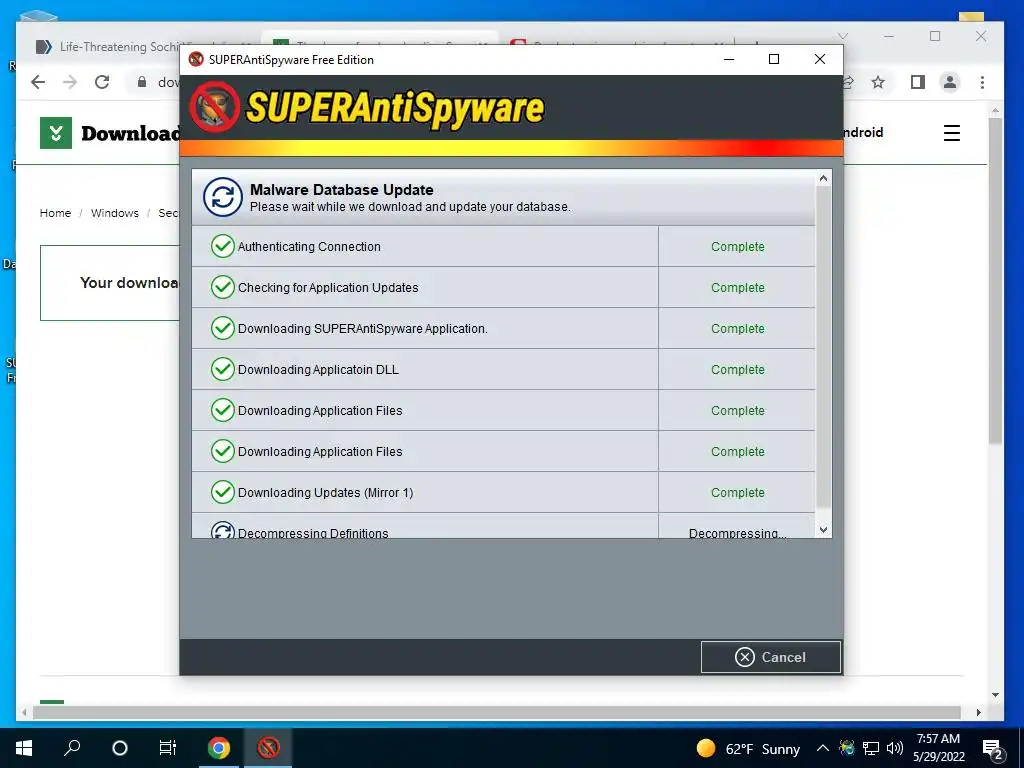Click the checkmark beside Downloading Applicatoin DLL
The height and width of the screenshot is (768, 1024).
pyautogui.click(x=223, y=370)
